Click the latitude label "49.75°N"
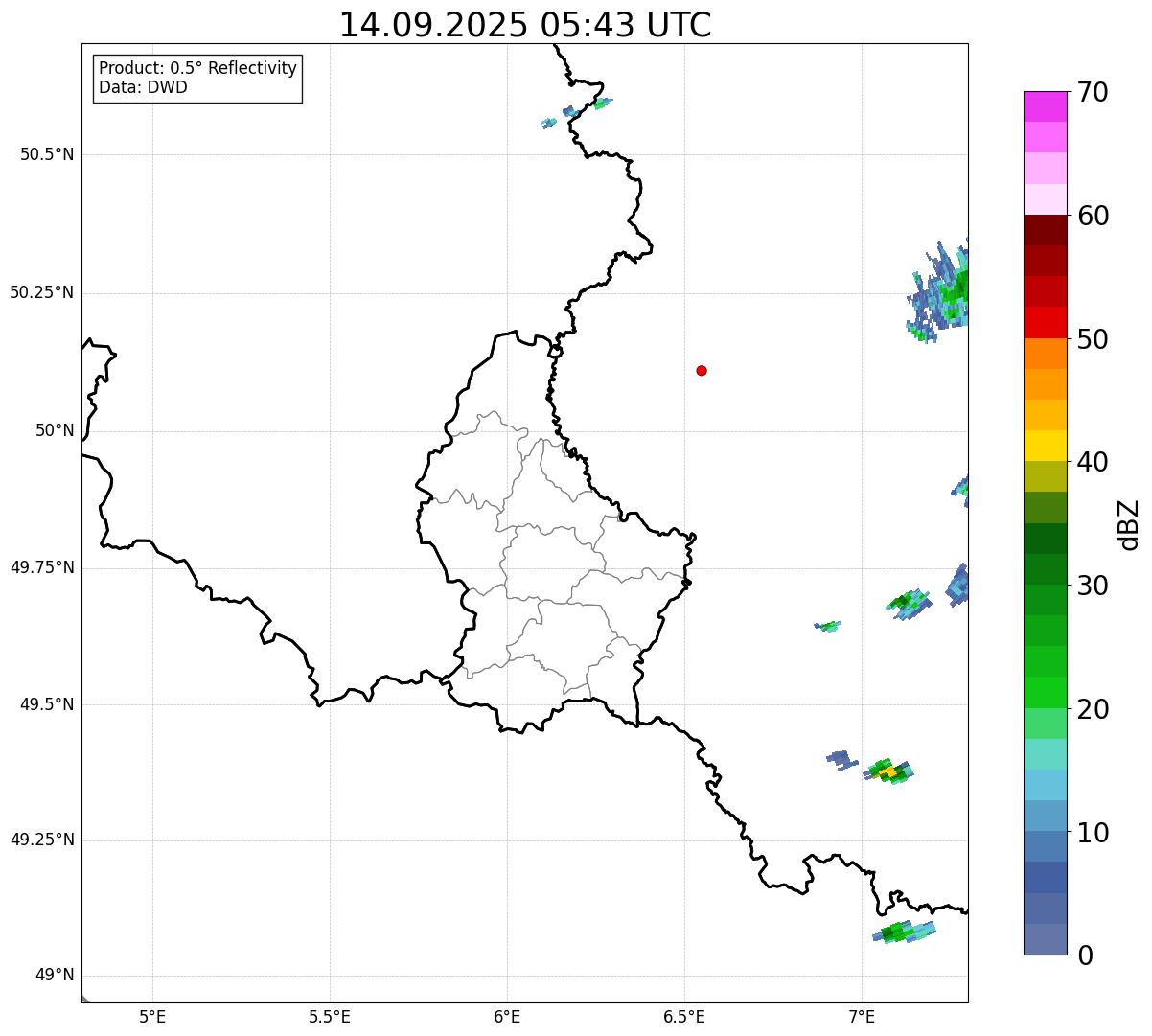Image resolution: width=1152 pixels, height=1036 pixels. [x=42, y=567]
